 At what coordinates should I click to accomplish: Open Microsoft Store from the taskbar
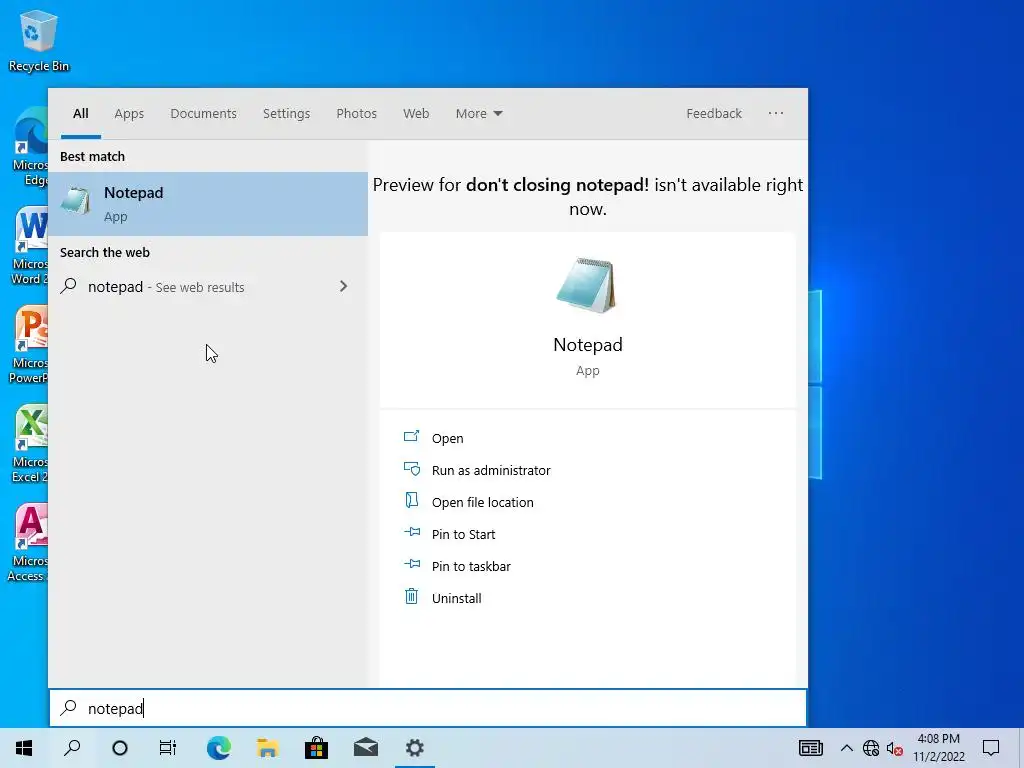tap(316, 748)
